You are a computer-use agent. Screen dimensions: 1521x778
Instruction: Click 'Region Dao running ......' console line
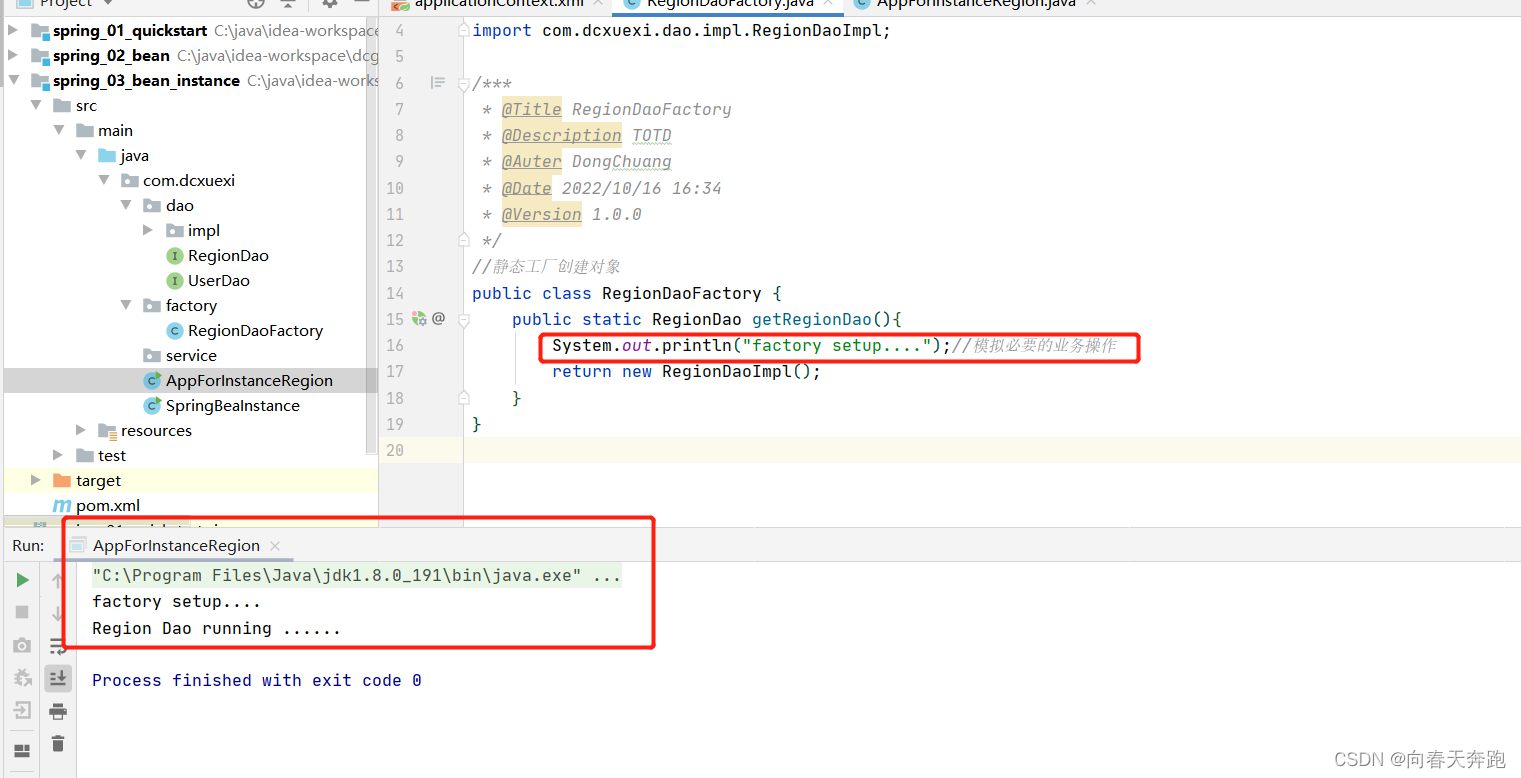point(216,629)
